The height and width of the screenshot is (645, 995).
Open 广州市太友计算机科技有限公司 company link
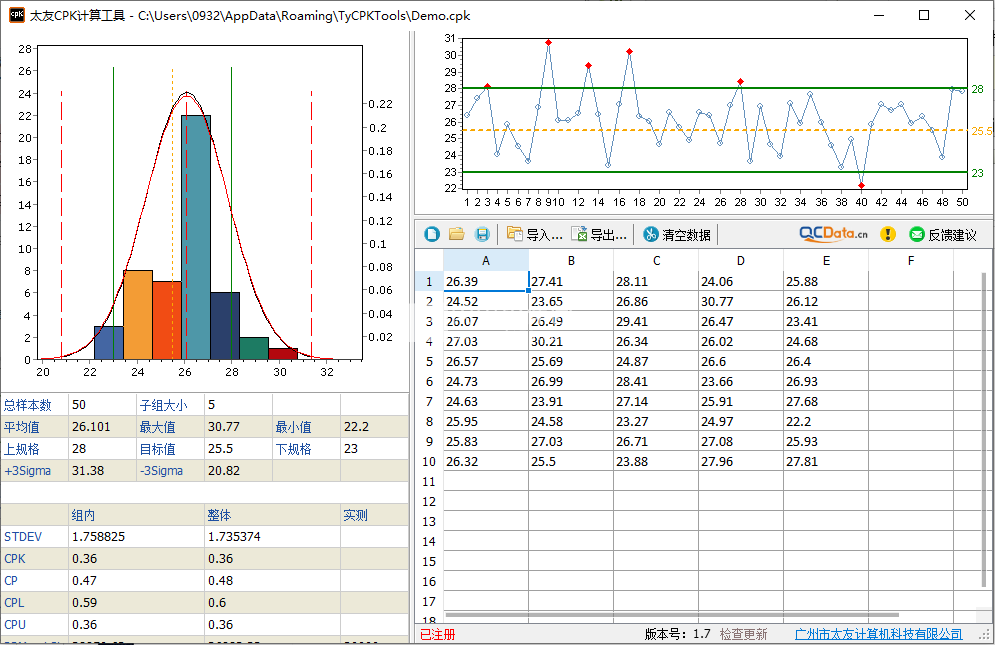[878, 634]
